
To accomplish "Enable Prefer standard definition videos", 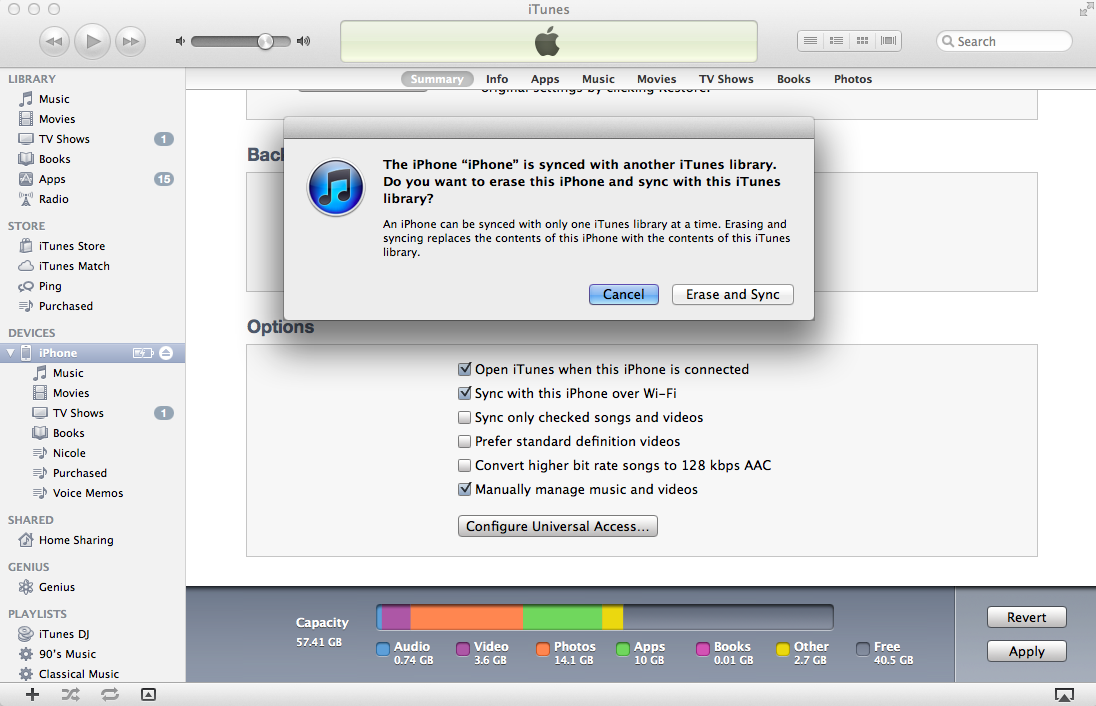I will [x=464, y=441].
